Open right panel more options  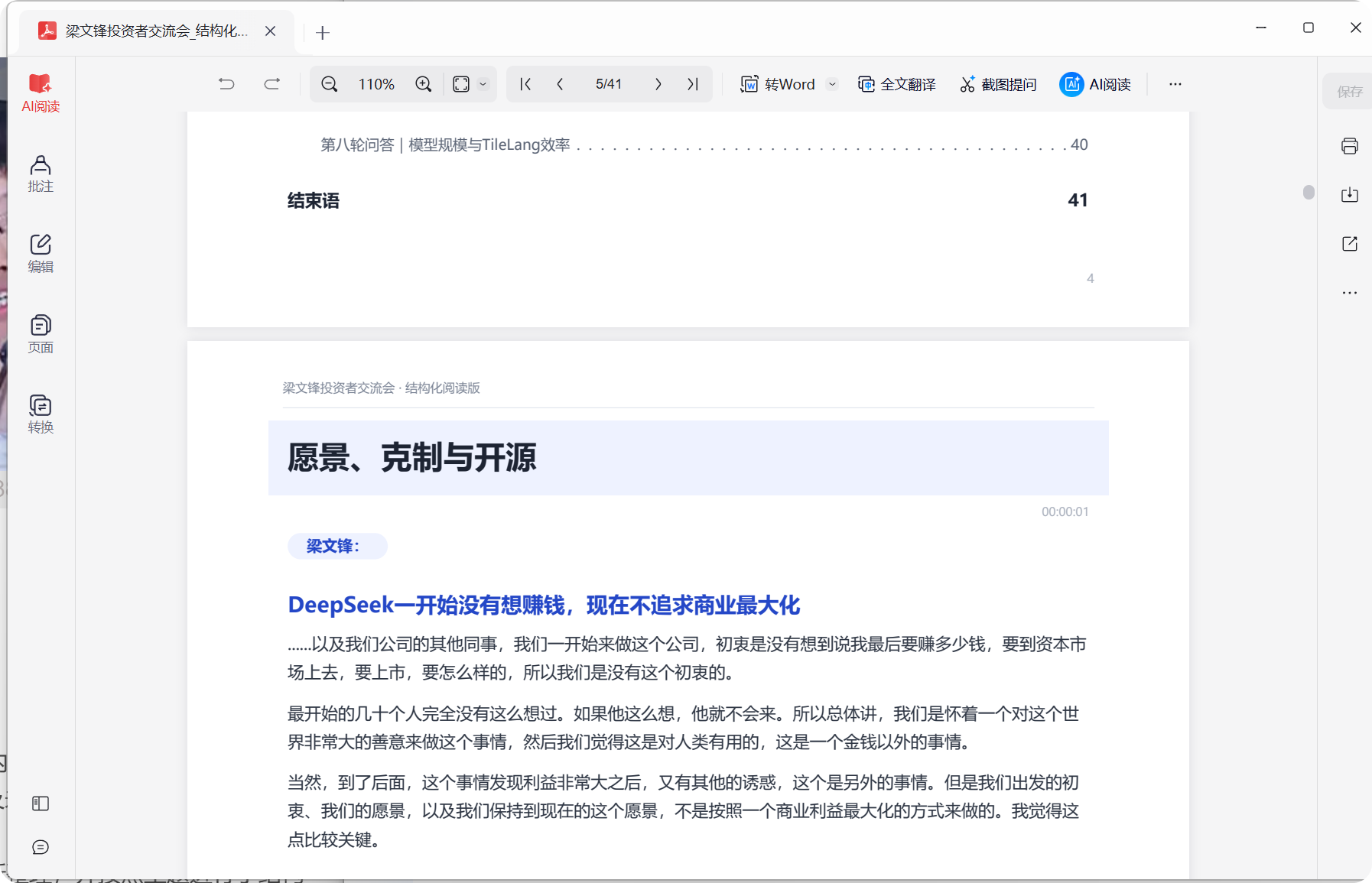point(1350,293)
